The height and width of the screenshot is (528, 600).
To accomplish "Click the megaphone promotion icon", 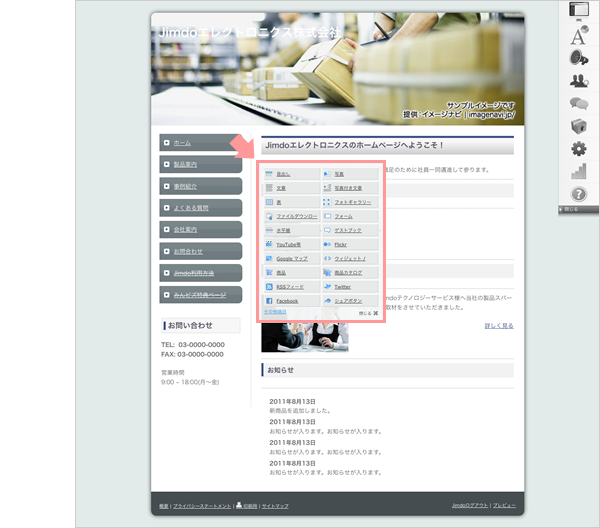I will coord(579,58).
